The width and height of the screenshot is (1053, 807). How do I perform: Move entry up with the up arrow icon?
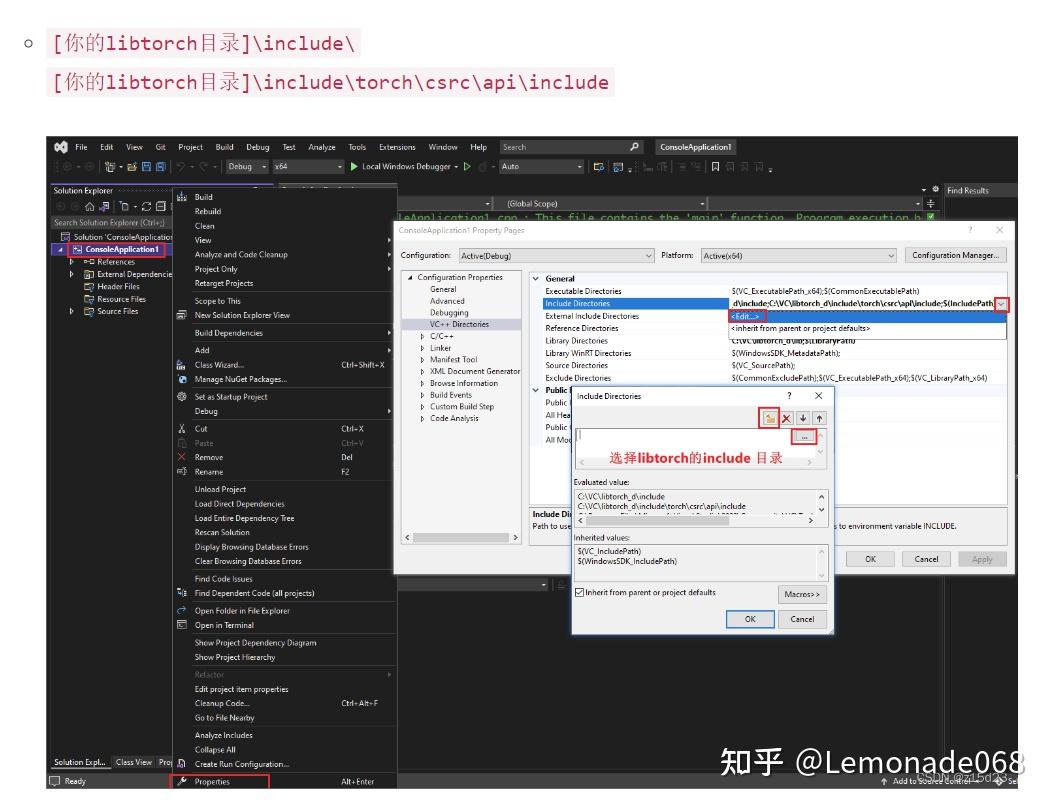[818, 418]
